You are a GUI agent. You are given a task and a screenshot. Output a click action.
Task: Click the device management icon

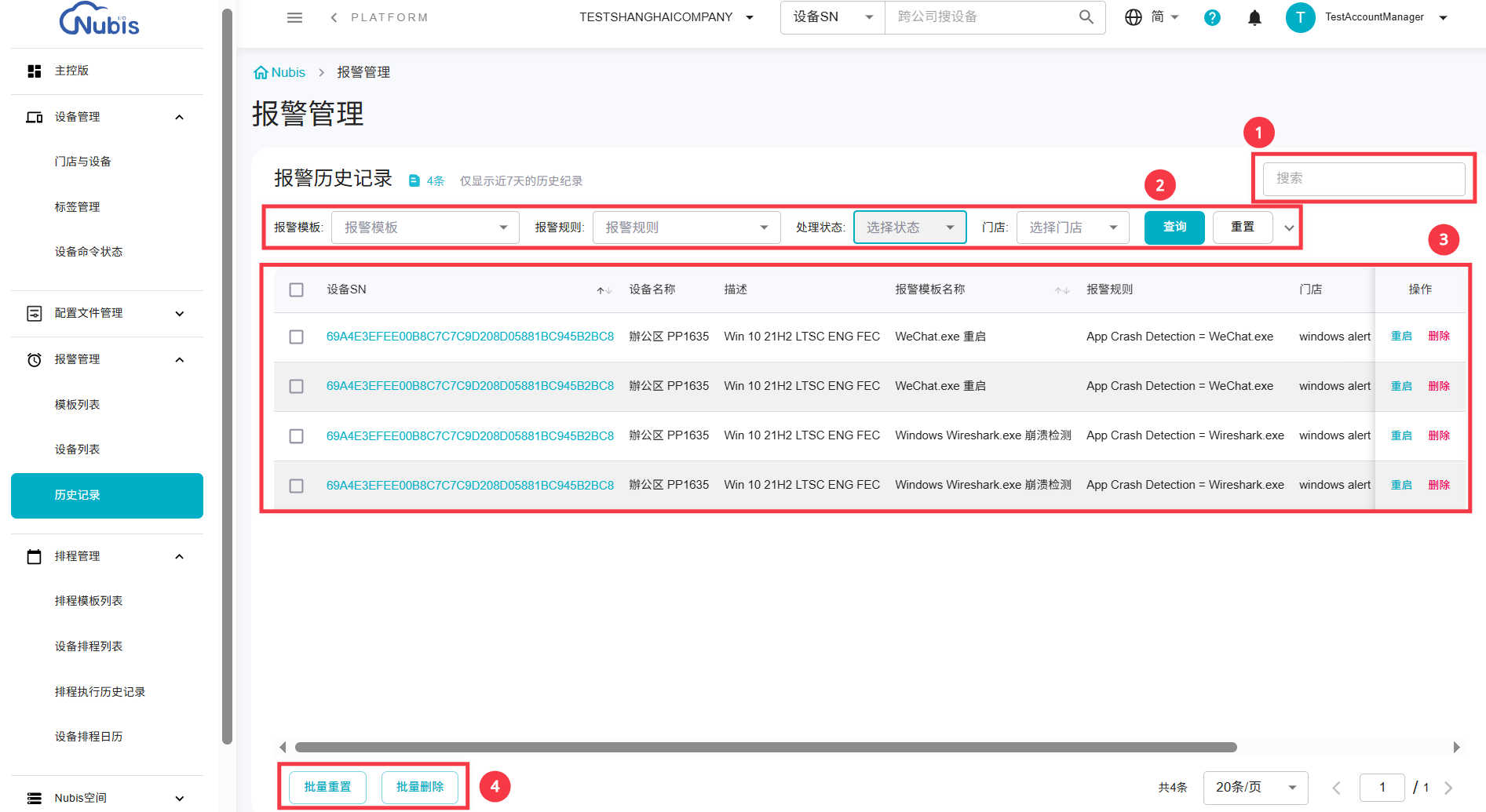pyautogui.click(x=35, y=117)
